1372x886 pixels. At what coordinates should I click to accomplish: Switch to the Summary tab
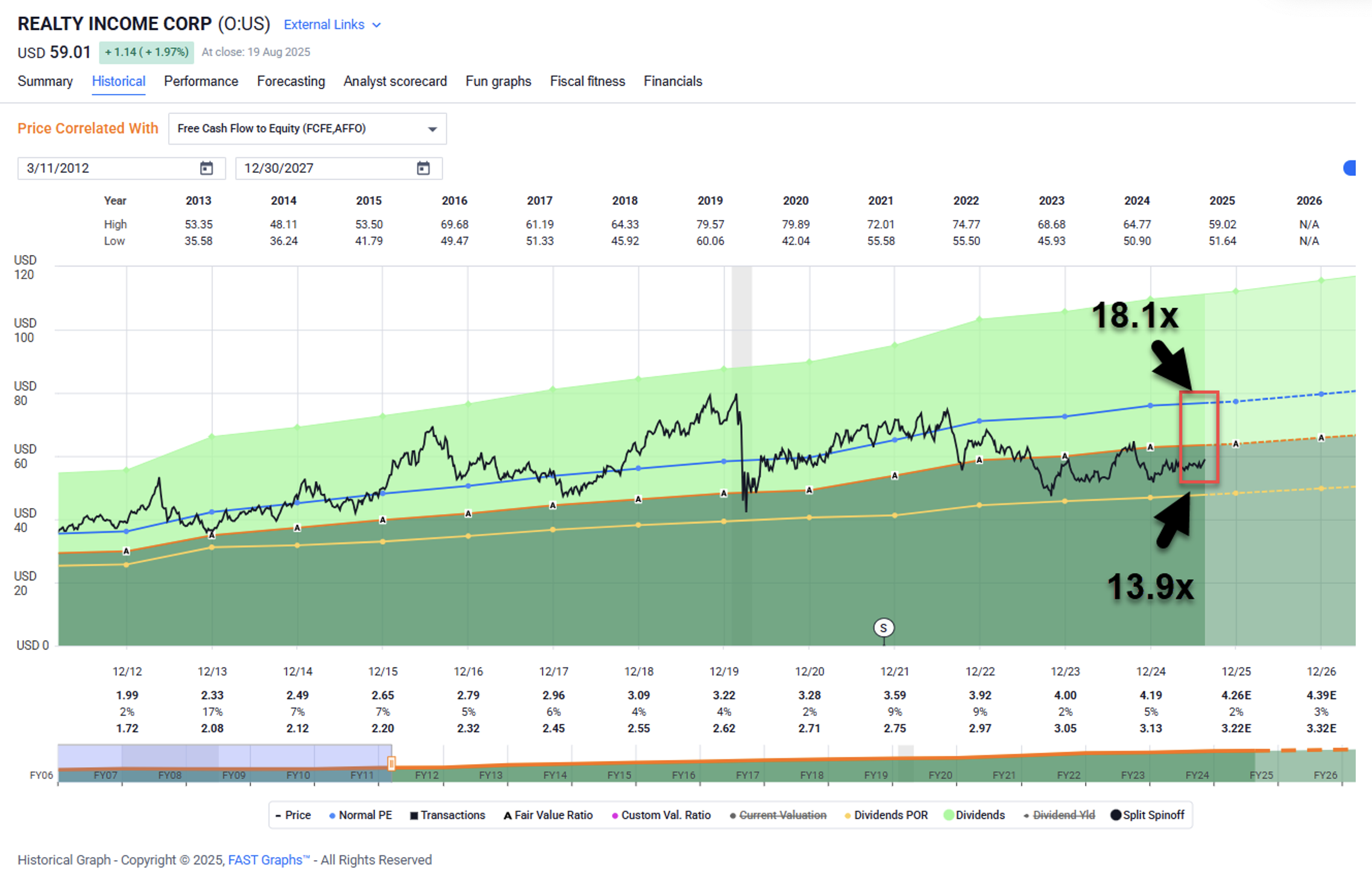point(45,81)
